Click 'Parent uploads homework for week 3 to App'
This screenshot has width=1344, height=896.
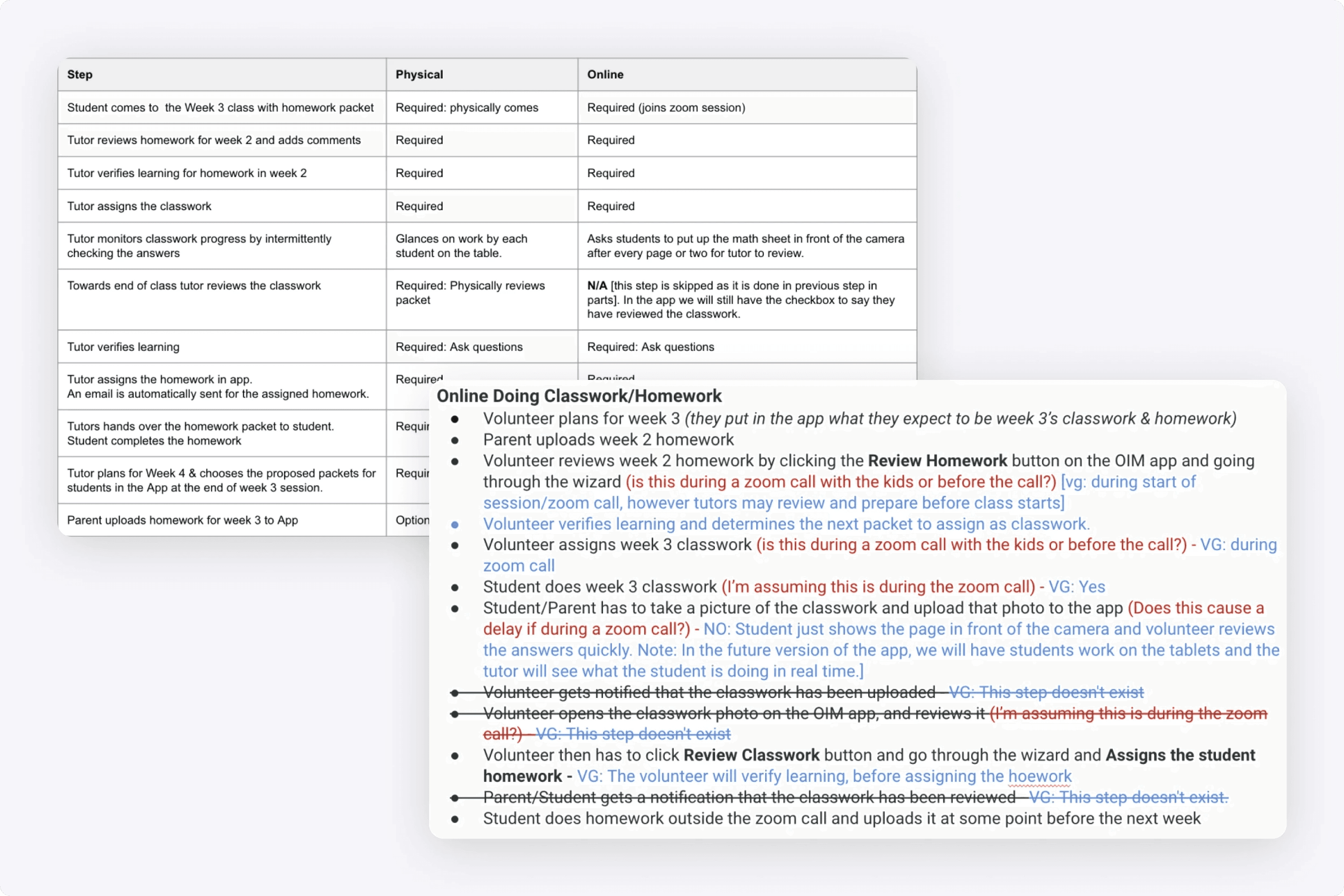(182, 520)
